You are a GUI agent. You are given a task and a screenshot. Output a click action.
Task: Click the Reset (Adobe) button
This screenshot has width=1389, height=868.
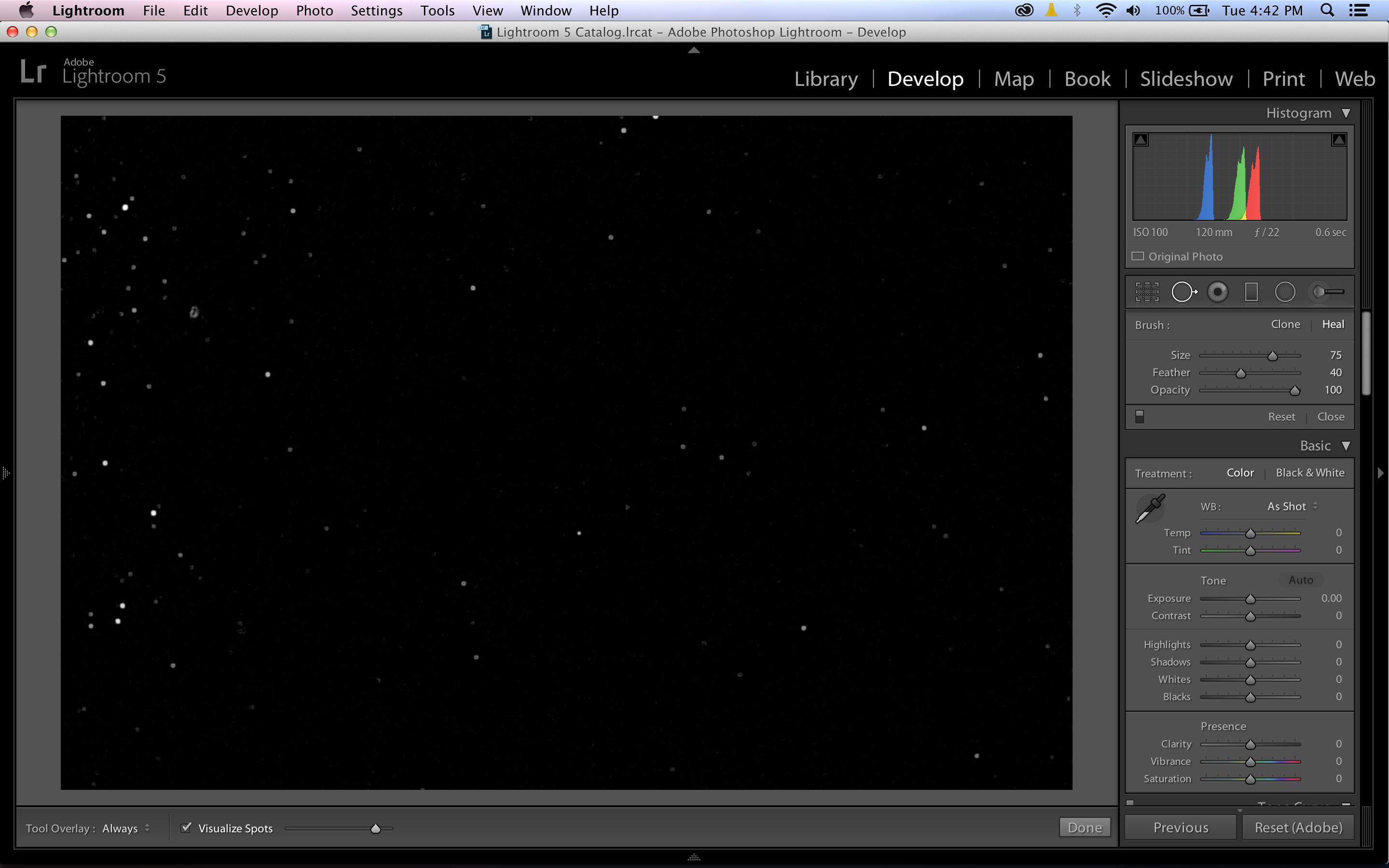click(1298, 827)
